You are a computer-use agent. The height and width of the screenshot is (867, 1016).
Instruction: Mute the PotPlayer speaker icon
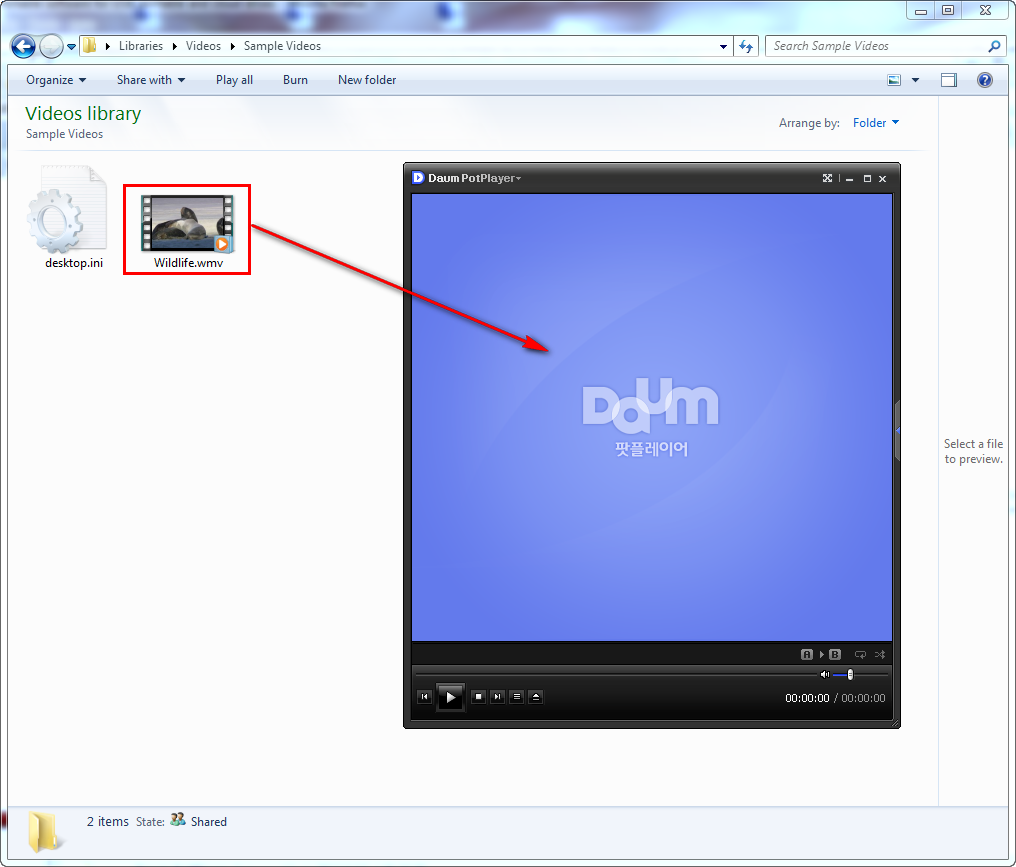825,675
